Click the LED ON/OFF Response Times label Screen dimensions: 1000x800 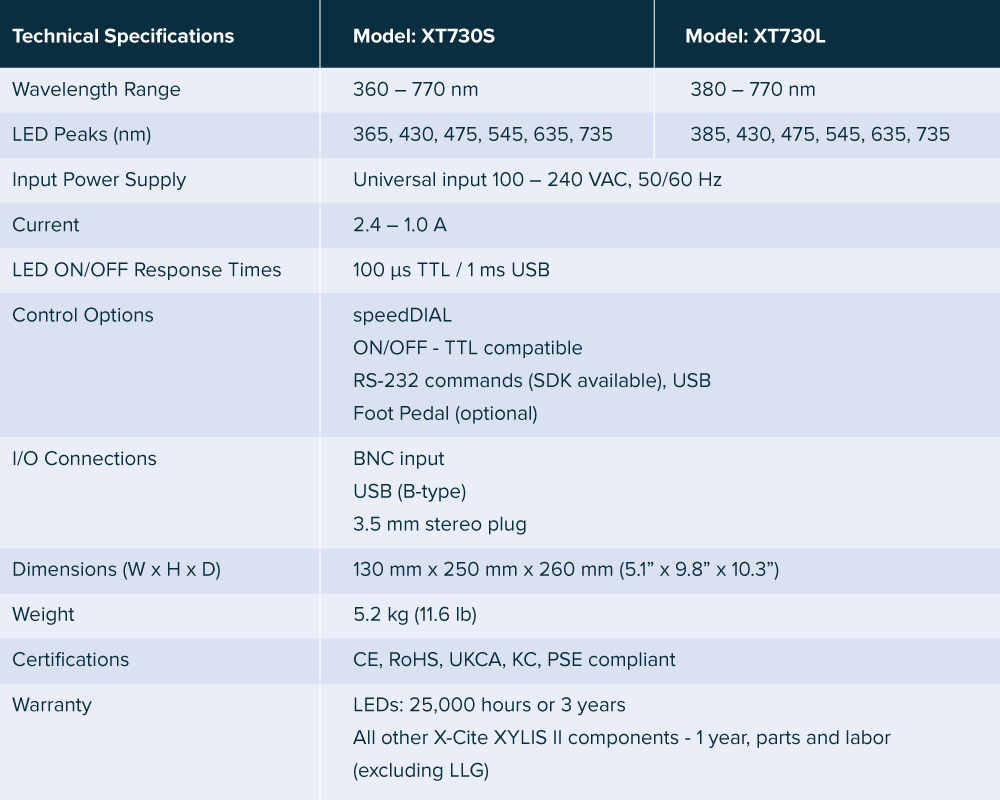pos(147,270)
